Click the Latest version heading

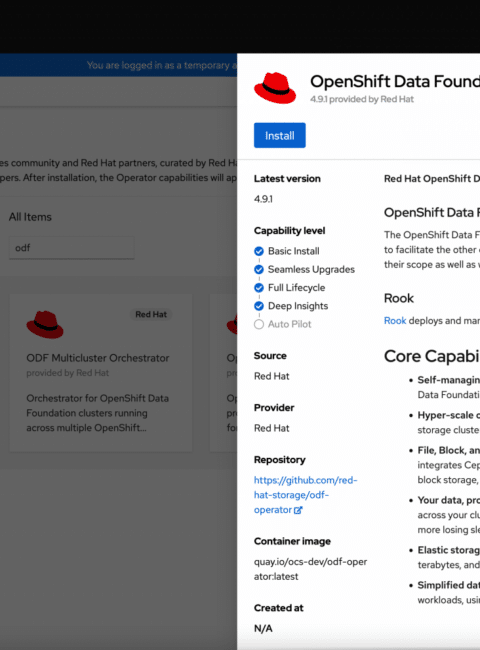287,179
